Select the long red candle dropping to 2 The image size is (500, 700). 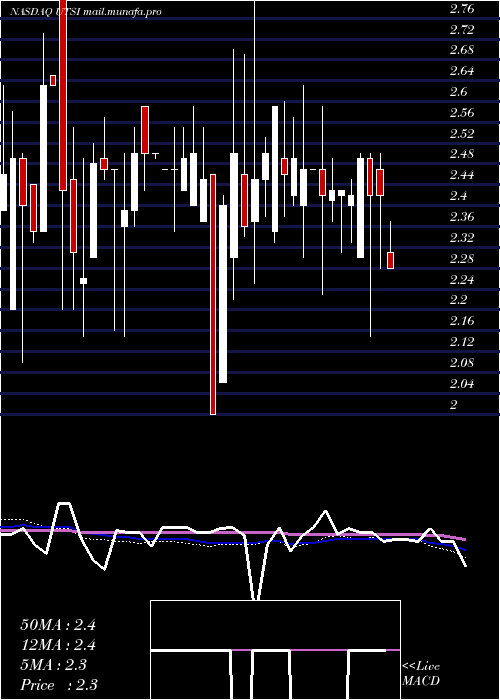pyautogui.click(x=213, y=294)
